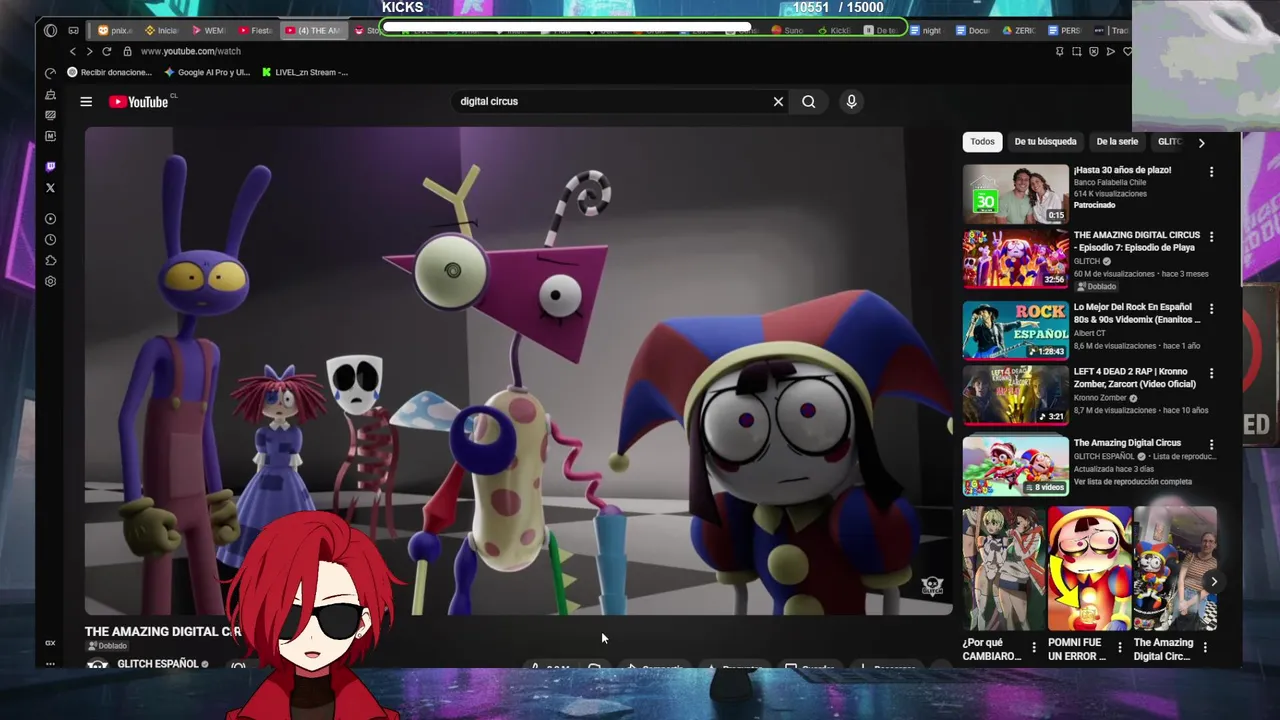1280x720 pixels.
Task: Open the YouTube hamburger guide menu
Action: pyautogui.click(x=86, y=101)
